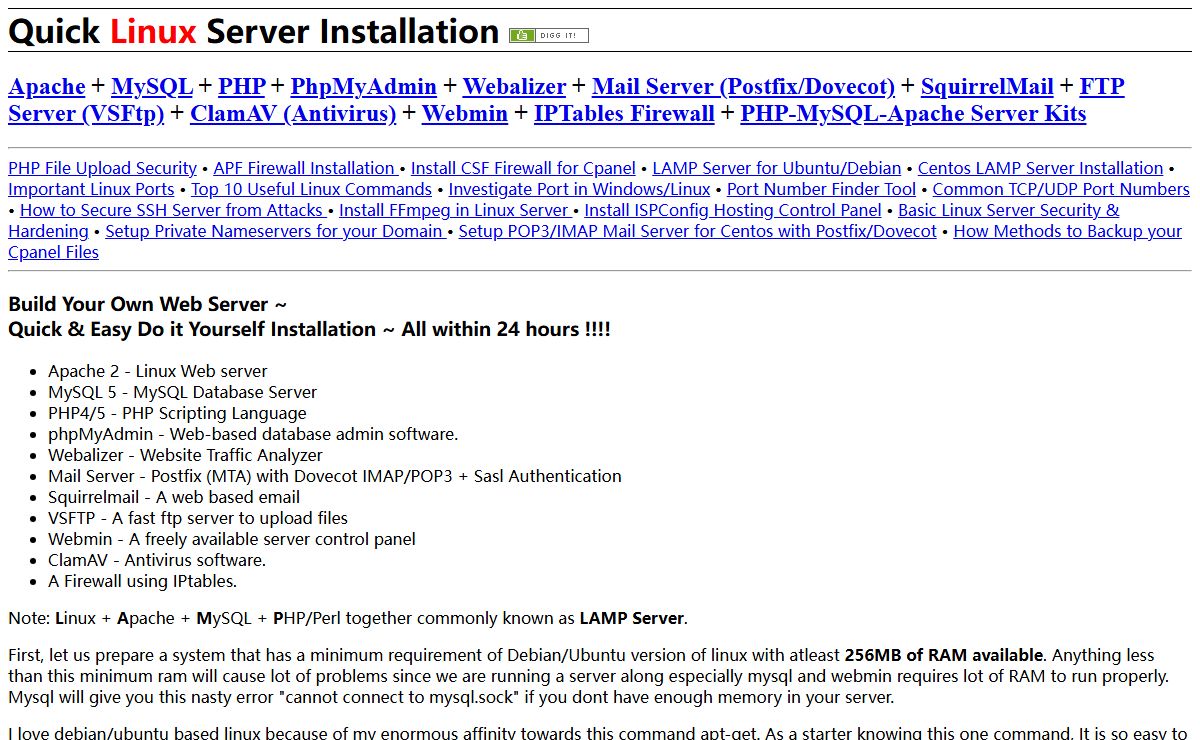Open How to Secure SSH Server link
Image resolution: width=1200 pixels, height=740 pixels.
171,210
